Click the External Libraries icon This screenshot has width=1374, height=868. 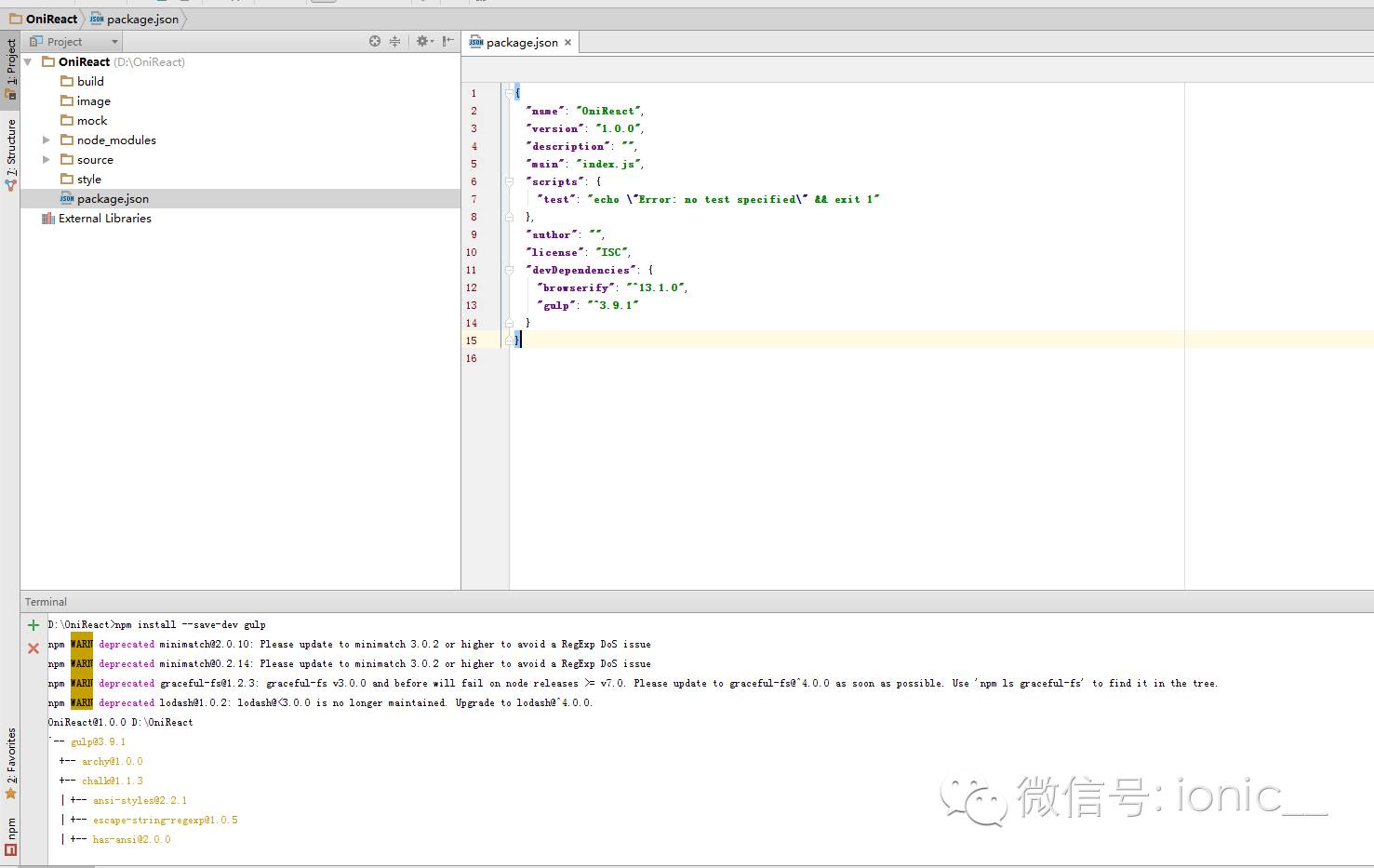(48, 218)
